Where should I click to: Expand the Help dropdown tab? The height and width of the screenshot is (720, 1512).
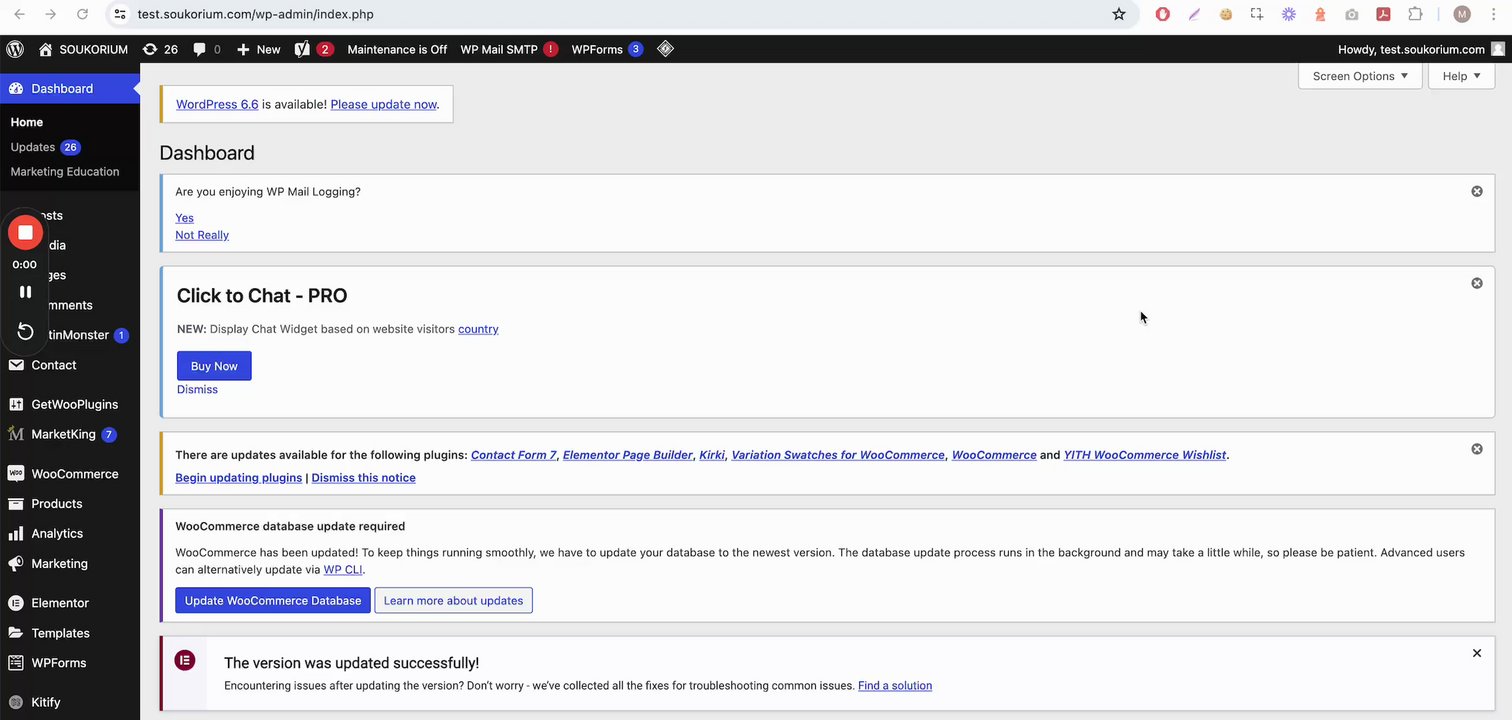click(x=1461, y=76)
